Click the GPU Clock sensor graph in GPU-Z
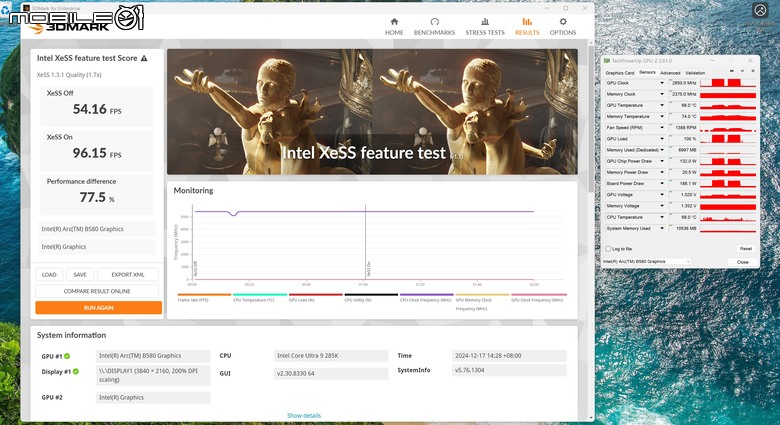The width and height of the screenshot is (780, 425). pos(728,83)
